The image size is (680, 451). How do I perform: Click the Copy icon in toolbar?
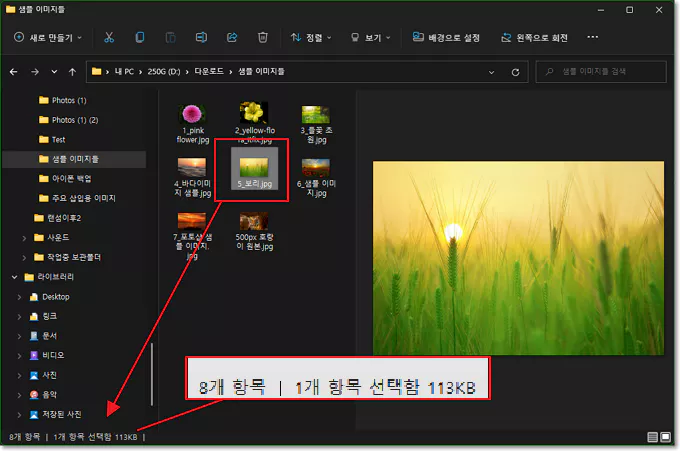tap(140, 38)
